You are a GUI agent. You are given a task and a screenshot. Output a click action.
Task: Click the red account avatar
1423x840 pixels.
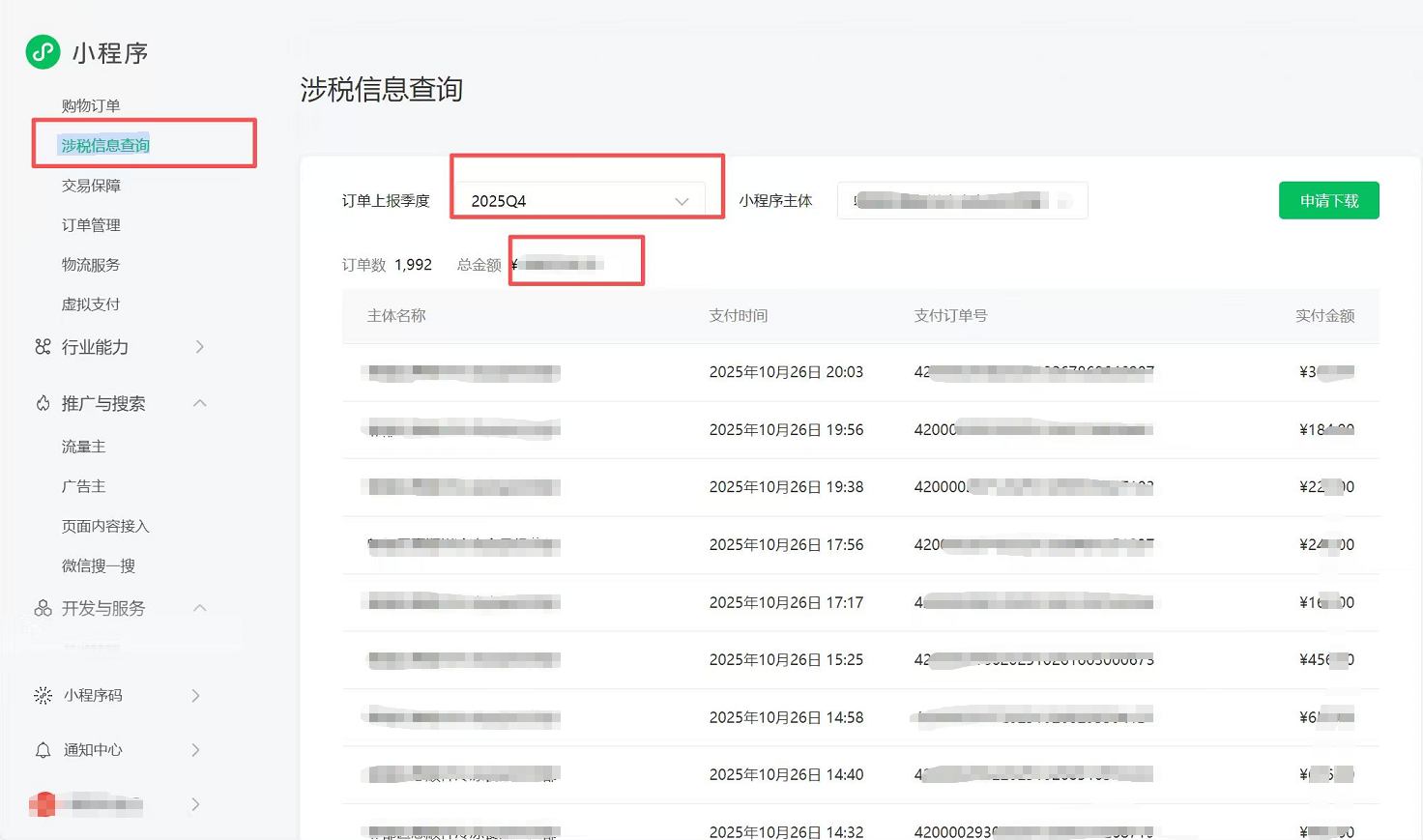[44, 804]
